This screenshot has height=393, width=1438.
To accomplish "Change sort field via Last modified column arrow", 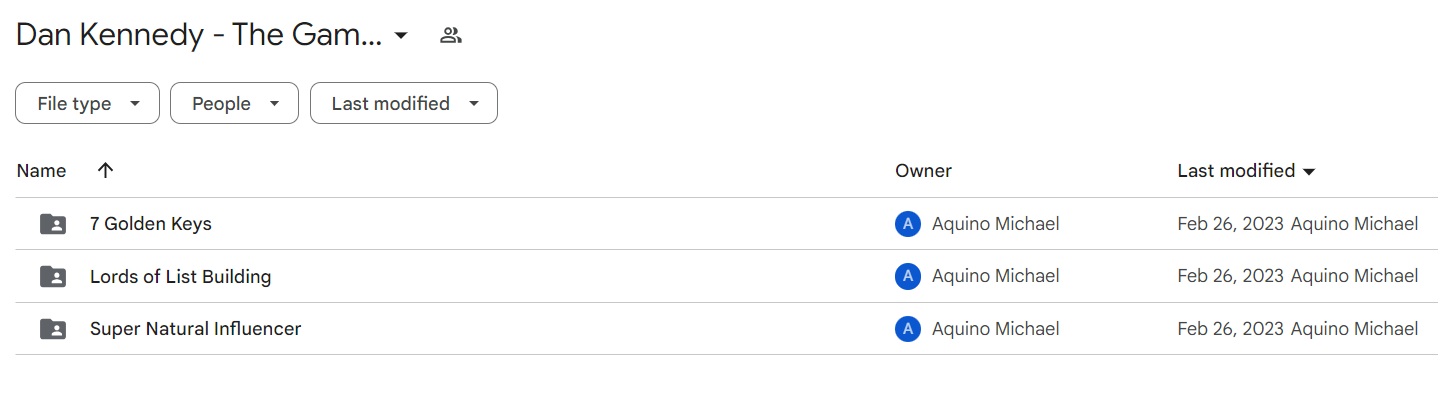I will (x=1309, y=172).
